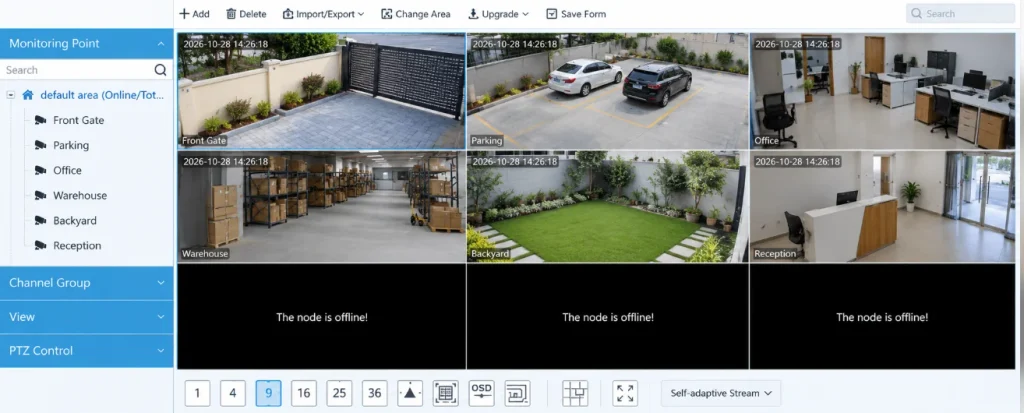Select Office camera in tree

click(67, 171)
